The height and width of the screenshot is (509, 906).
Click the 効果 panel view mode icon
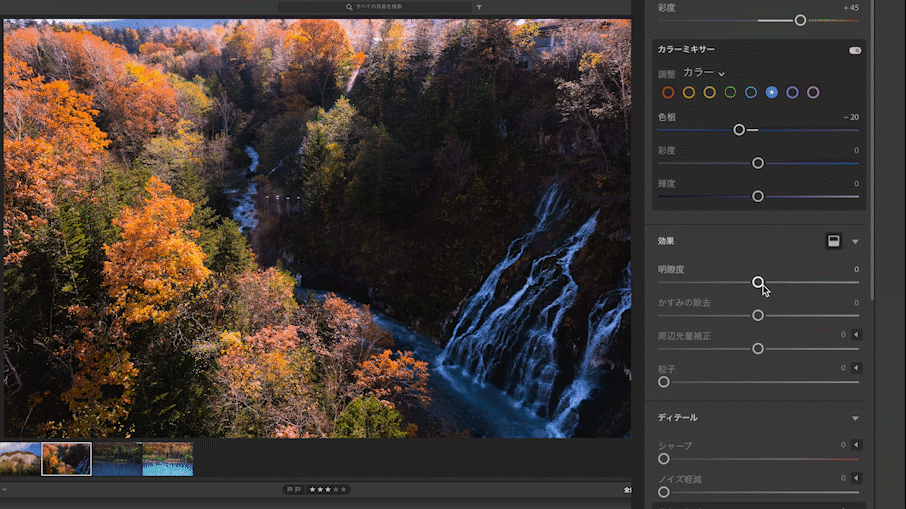pos(834,241)
